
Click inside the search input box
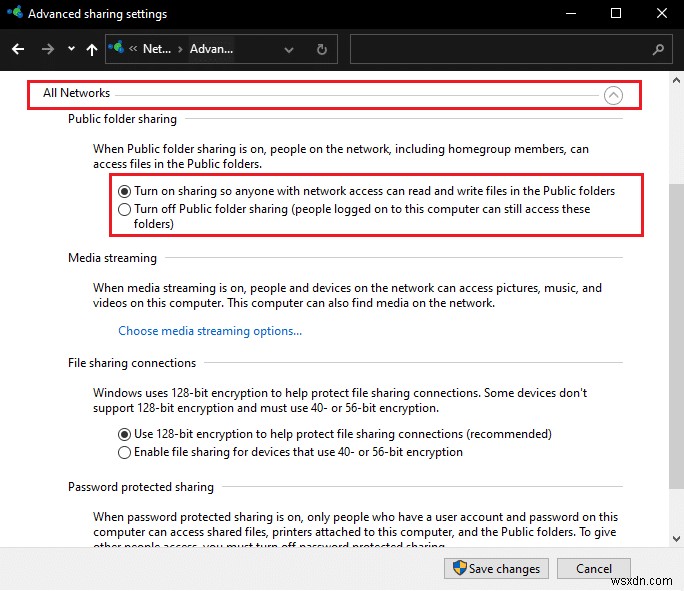[511, 49]
